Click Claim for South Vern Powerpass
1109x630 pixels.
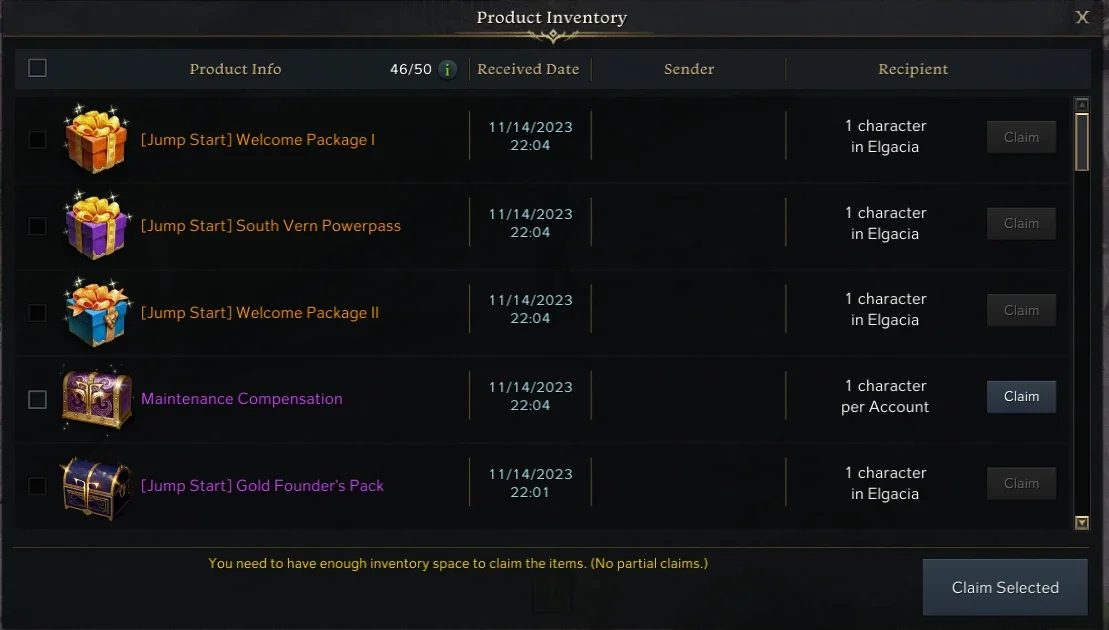click(1021, 223)
